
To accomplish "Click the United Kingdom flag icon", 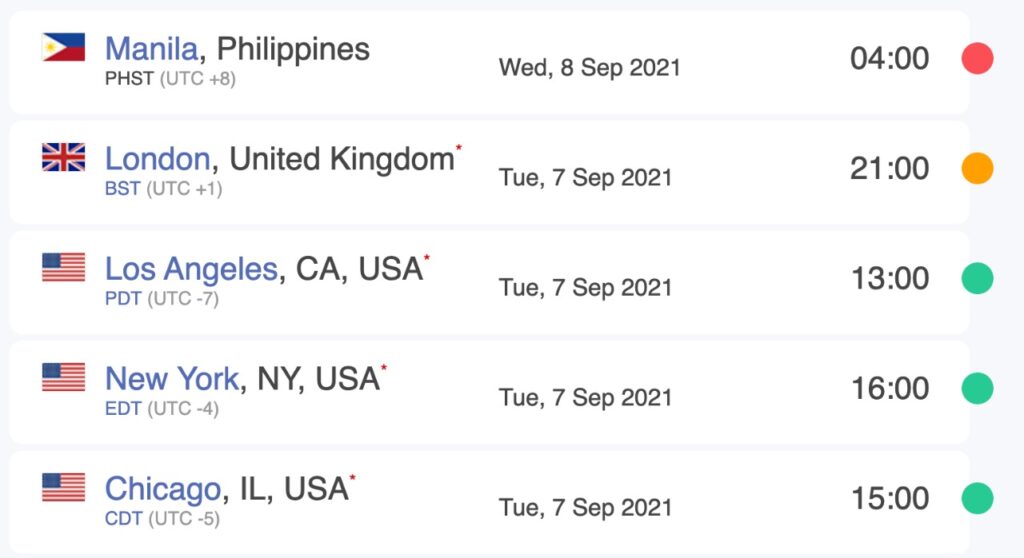I will (63, 157).
